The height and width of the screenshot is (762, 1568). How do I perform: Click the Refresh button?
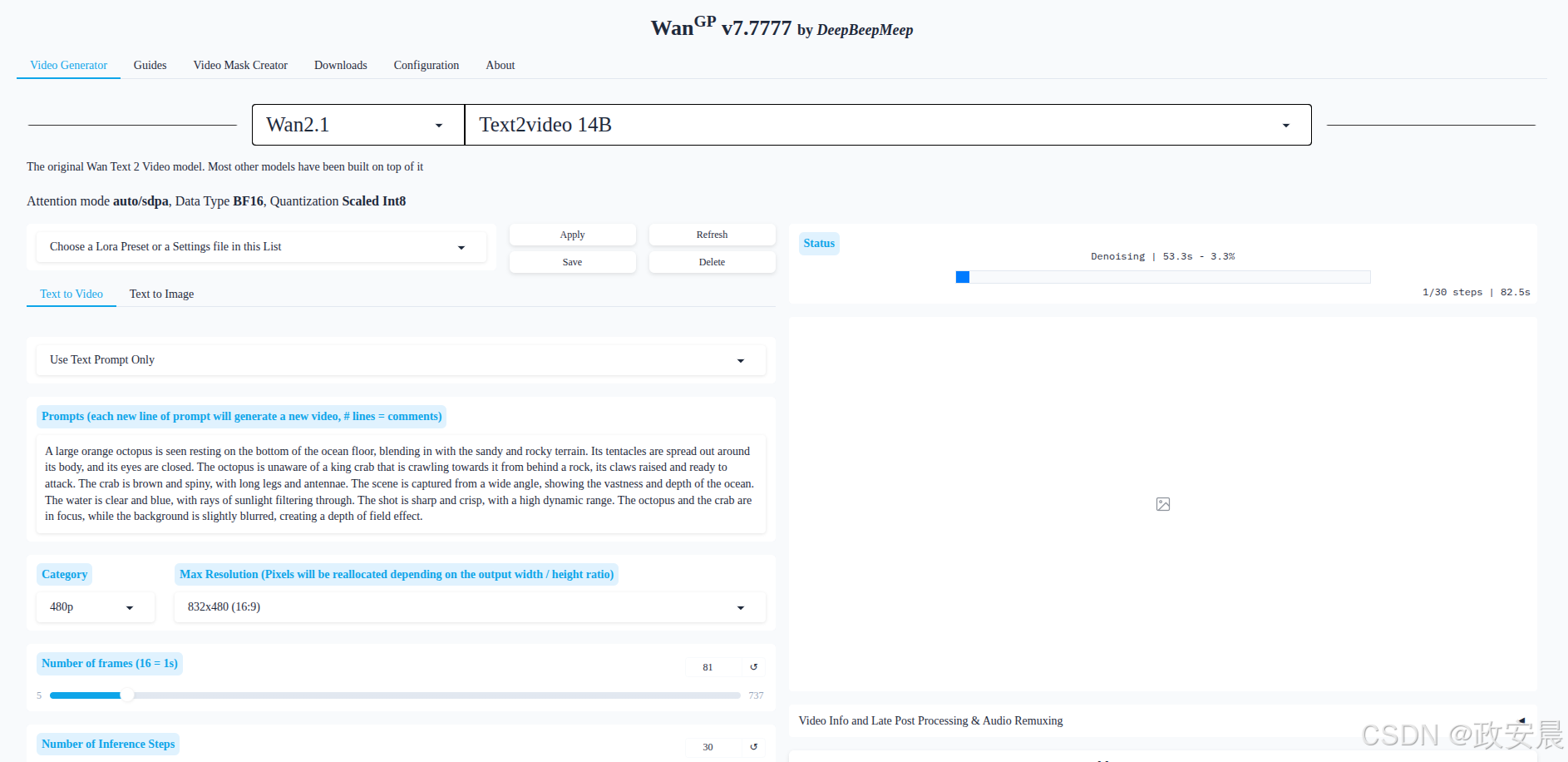pos(712,235)
